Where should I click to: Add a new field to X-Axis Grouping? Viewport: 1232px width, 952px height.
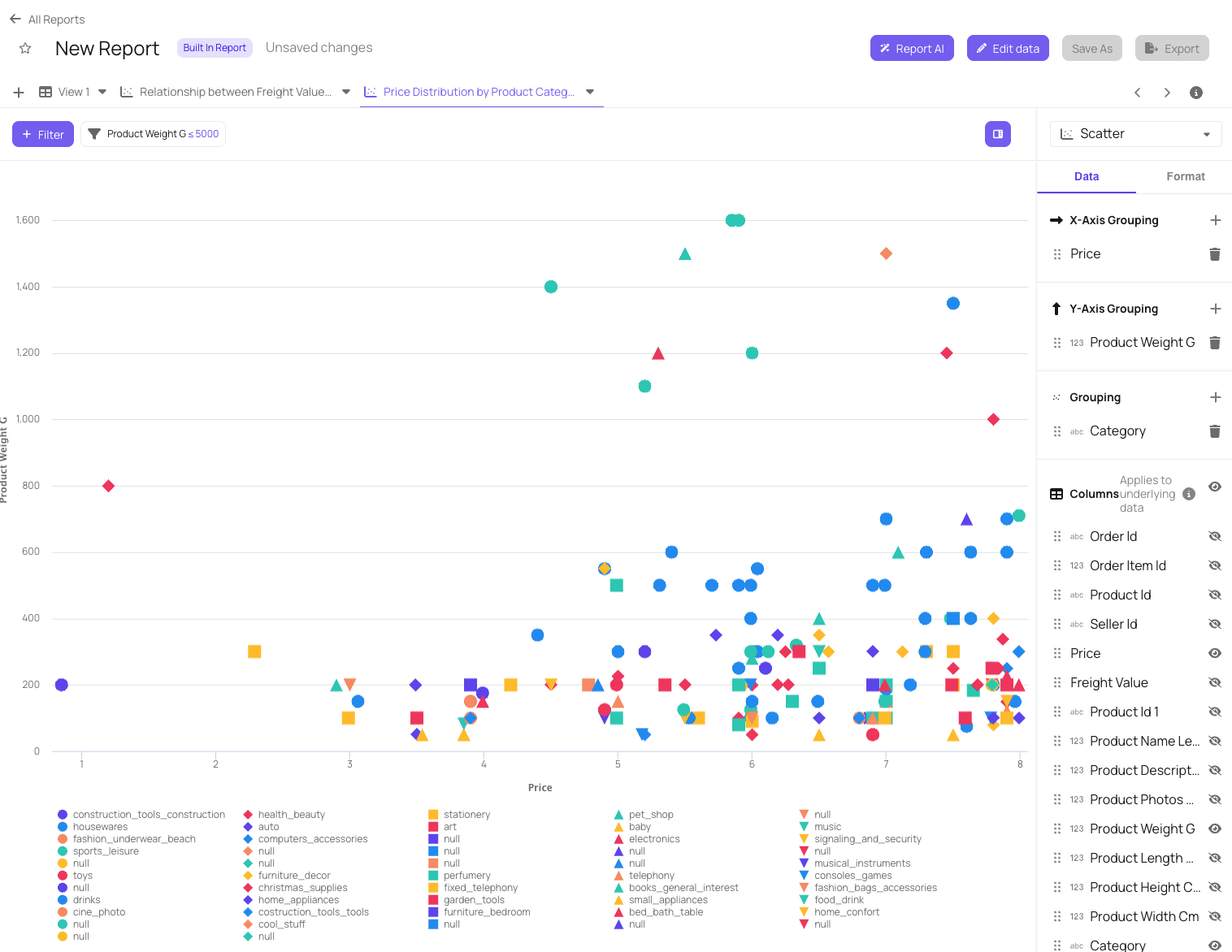click(1215, 220)
